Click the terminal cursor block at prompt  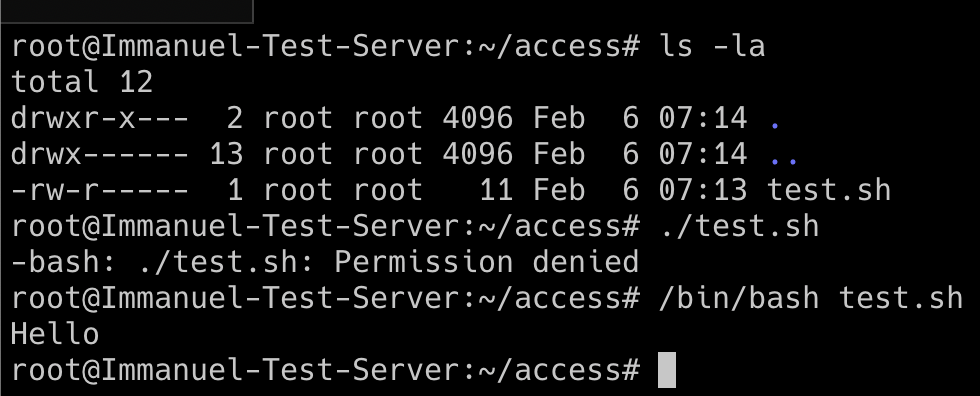pos(668,370)
